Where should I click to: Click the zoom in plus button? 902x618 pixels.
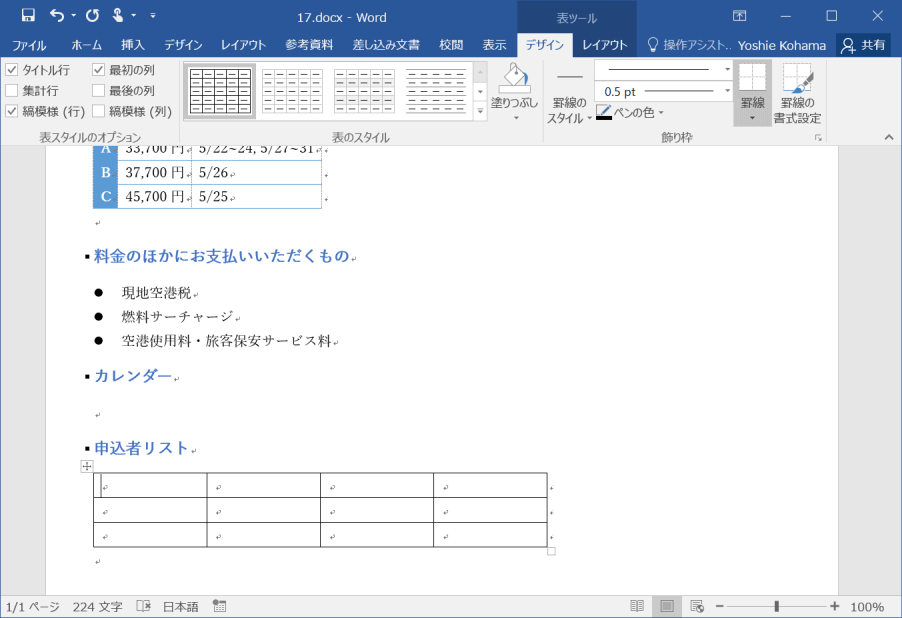[835, 606]
